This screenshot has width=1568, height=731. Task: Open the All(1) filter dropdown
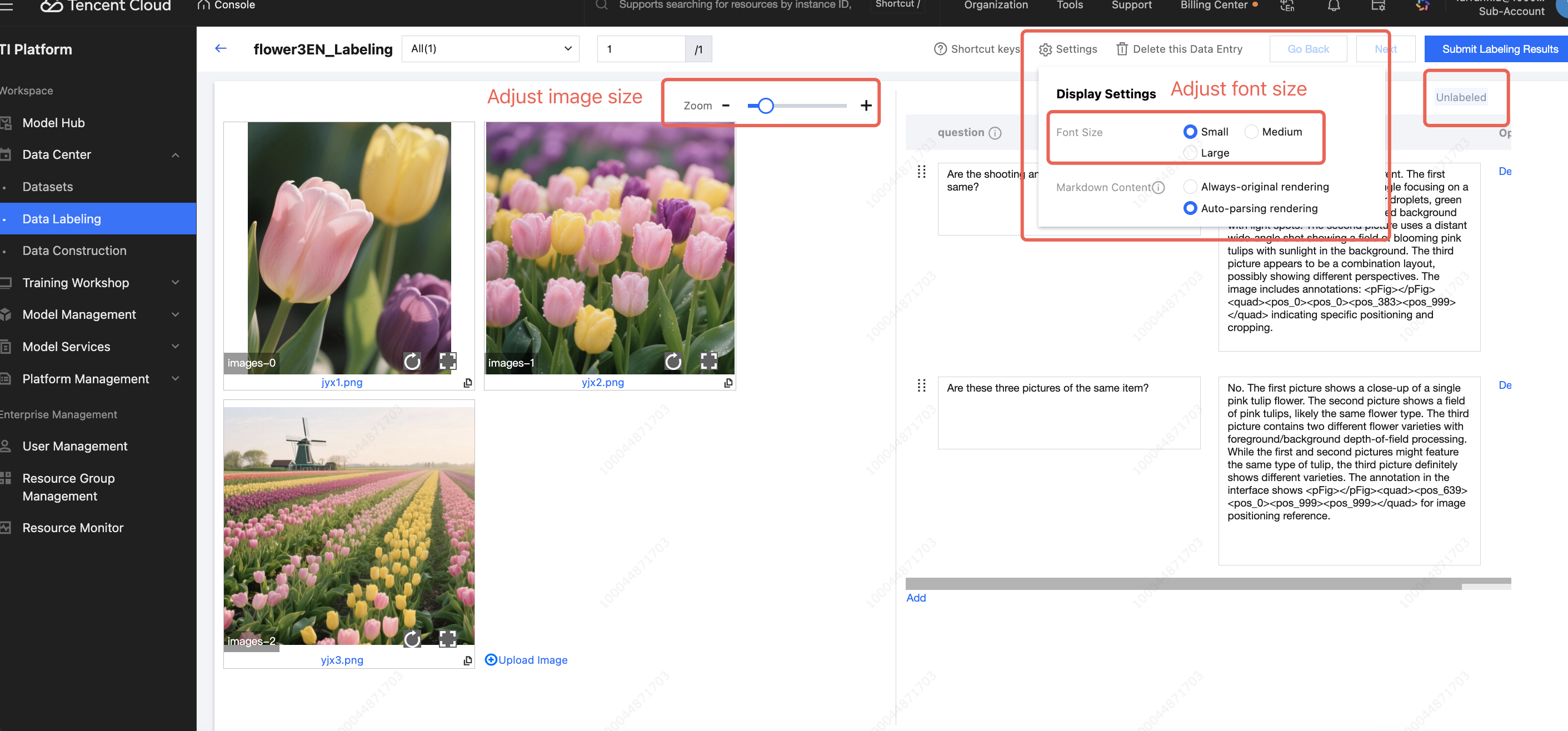(x=490, y=49)
